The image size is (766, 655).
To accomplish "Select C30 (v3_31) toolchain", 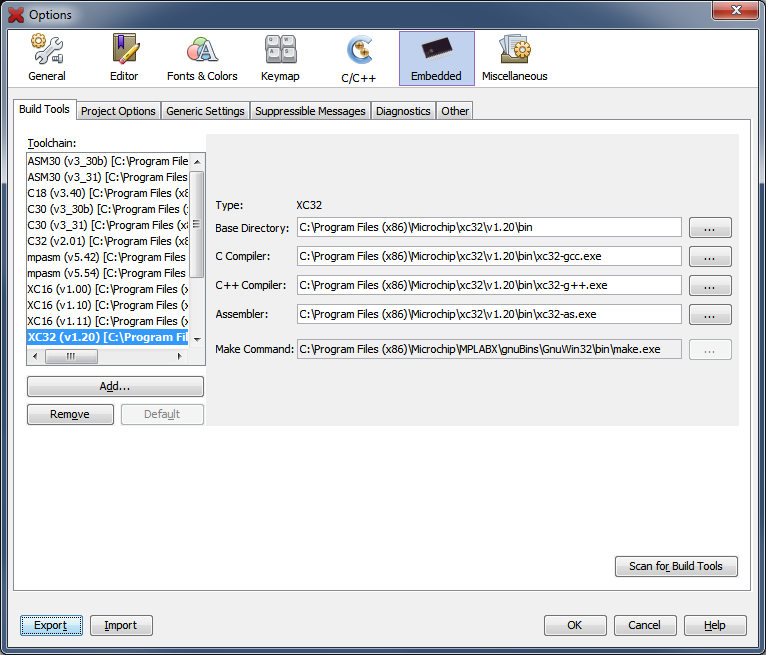I will 108,225.
